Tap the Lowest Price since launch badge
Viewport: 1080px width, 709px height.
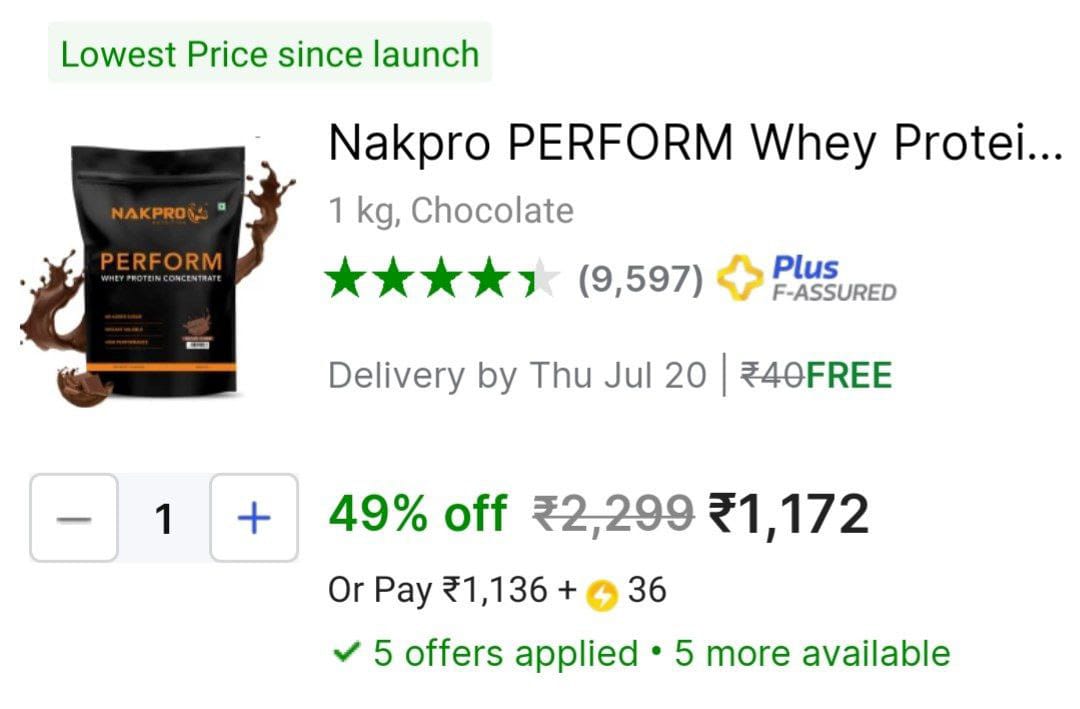[270, 53]
